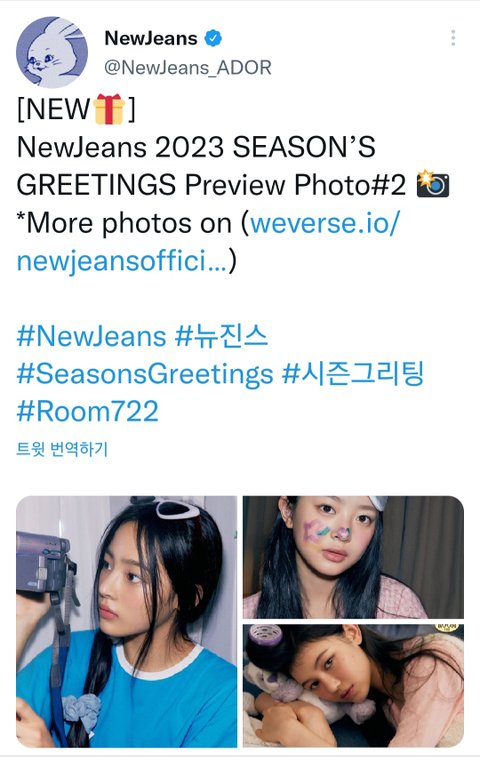Click the Preview Photo#2 text line

click(x=296, y=184)
